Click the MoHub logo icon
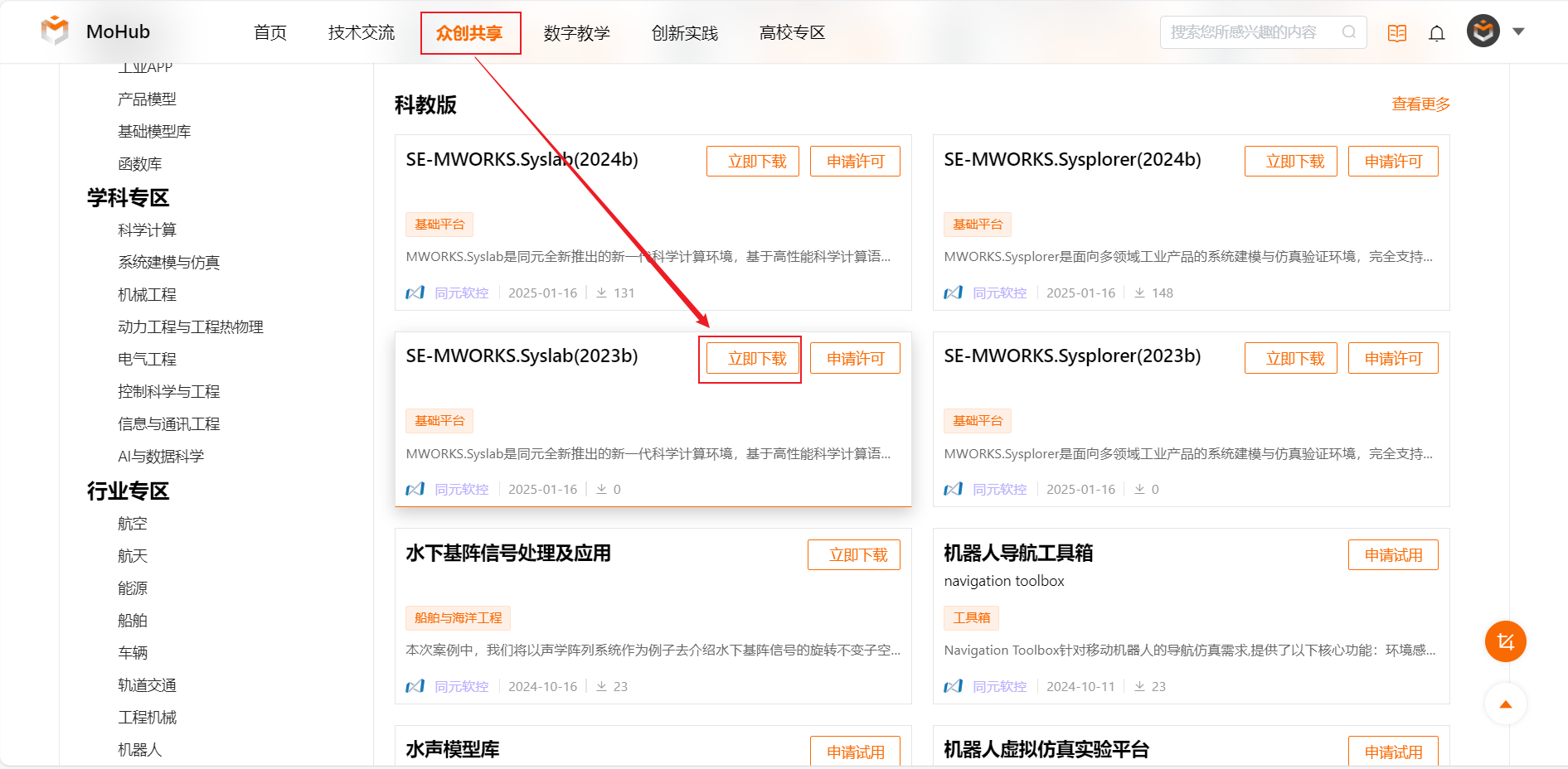Image resolution: width=1568 pixels, height=769 pixels. point(55,31)
